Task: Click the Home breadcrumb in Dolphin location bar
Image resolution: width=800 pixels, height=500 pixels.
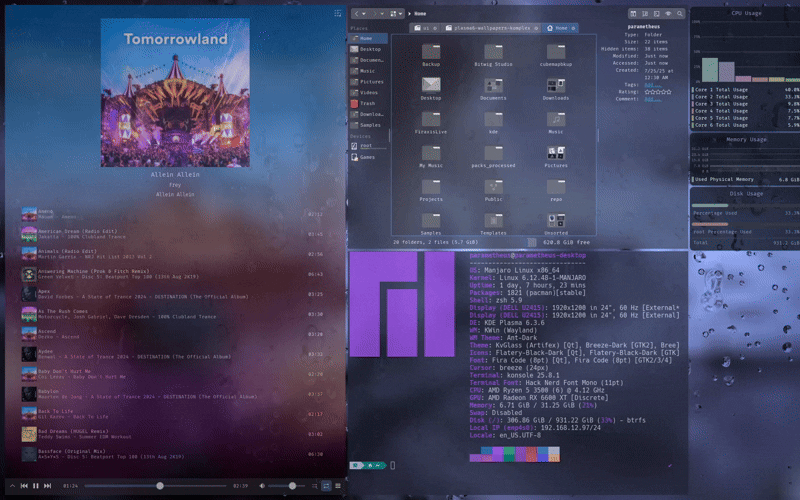Action: coord(420,14)
